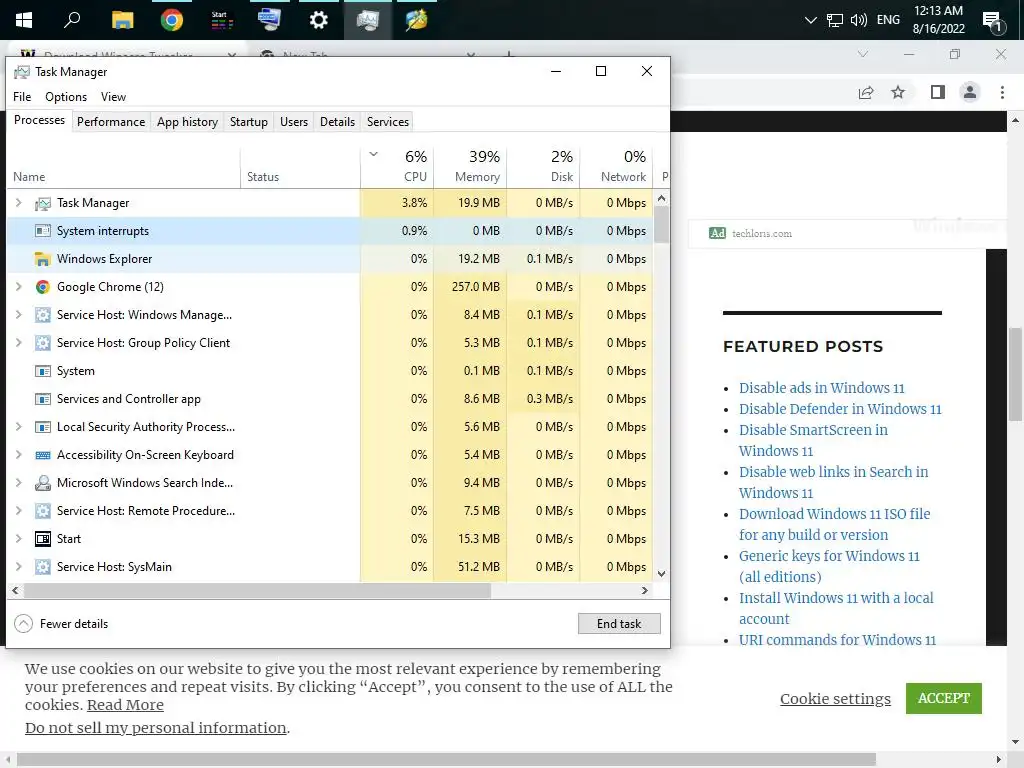Open URI commands for Windows 11 link
The height and width of the screenshot is (768, 1024).
[x=837, y=640]
